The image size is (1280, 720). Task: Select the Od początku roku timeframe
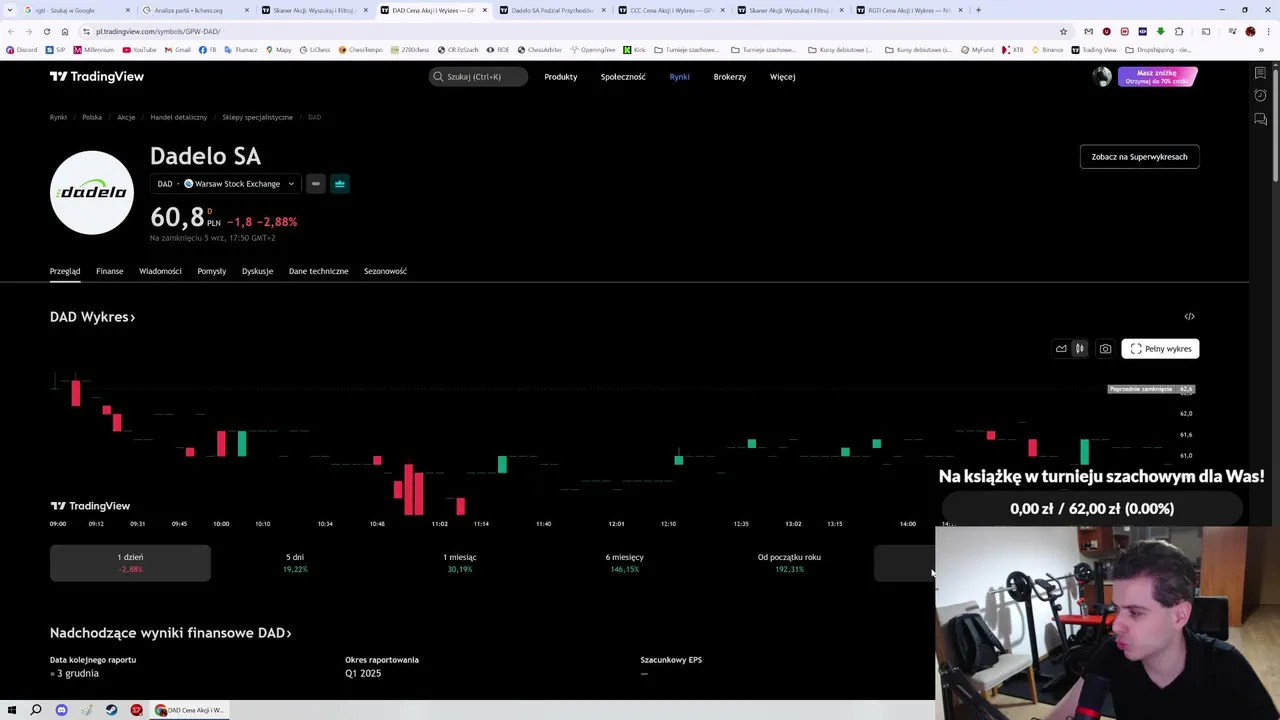(x=789, y=563)
